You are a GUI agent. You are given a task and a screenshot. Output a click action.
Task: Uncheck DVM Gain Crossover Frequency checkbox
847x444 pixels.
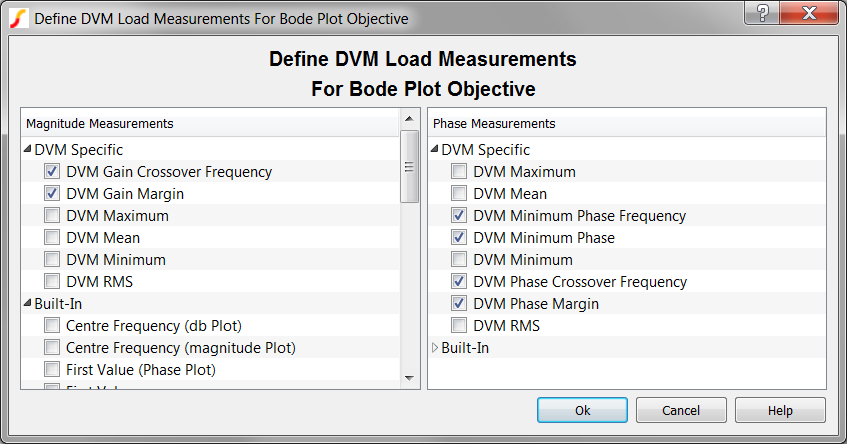(x=52, y=172)
